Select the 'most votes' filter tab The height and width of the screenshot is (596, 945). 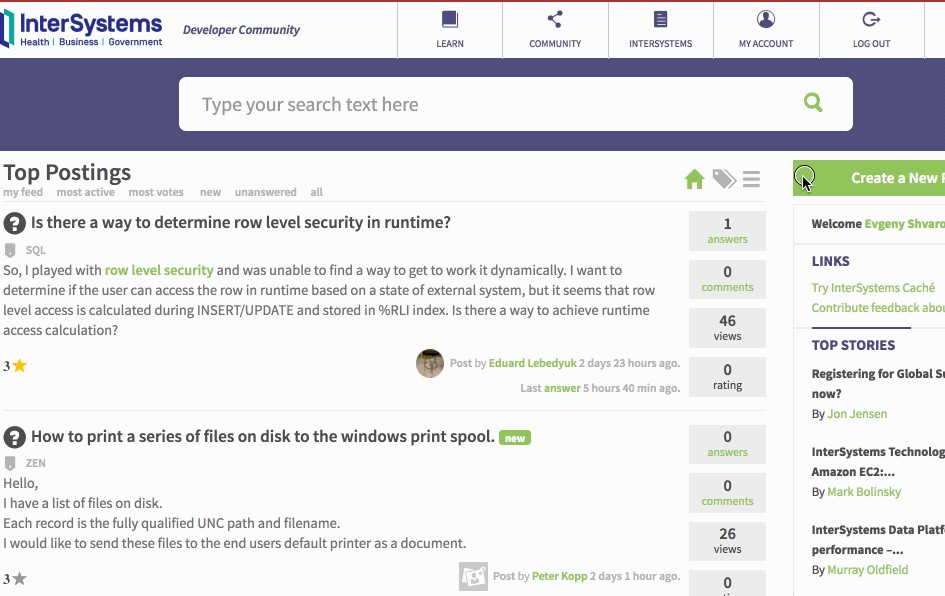[155, 192]
